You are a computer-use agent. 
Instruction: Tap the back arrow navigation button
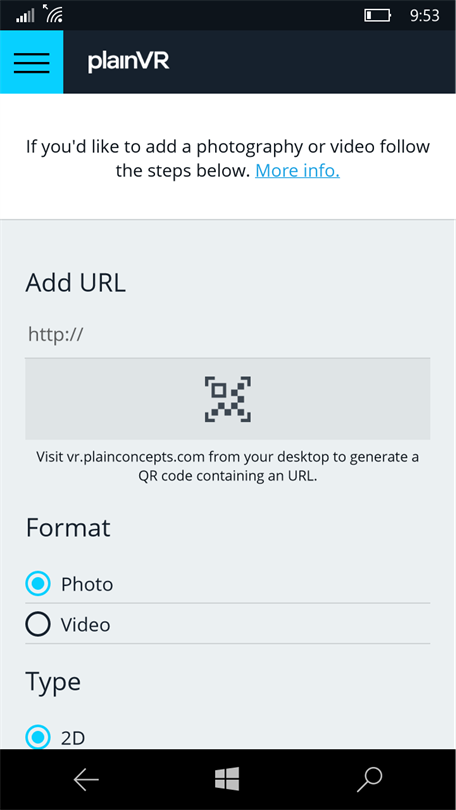86,780
